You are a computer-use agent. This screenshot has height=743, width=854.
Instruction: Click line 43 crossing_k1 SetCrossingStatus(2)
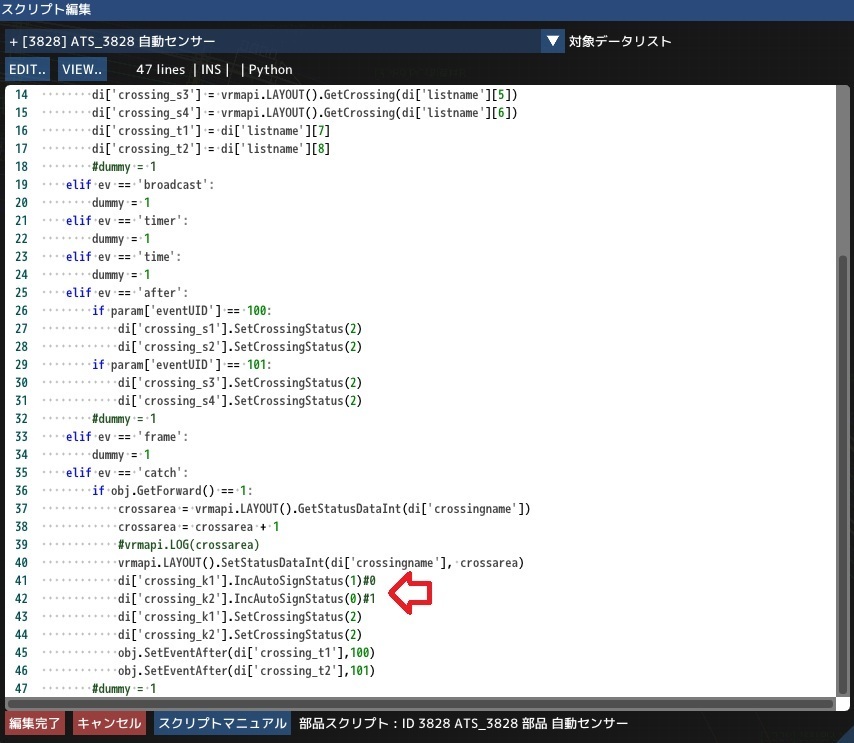click(x=240, y=616)
